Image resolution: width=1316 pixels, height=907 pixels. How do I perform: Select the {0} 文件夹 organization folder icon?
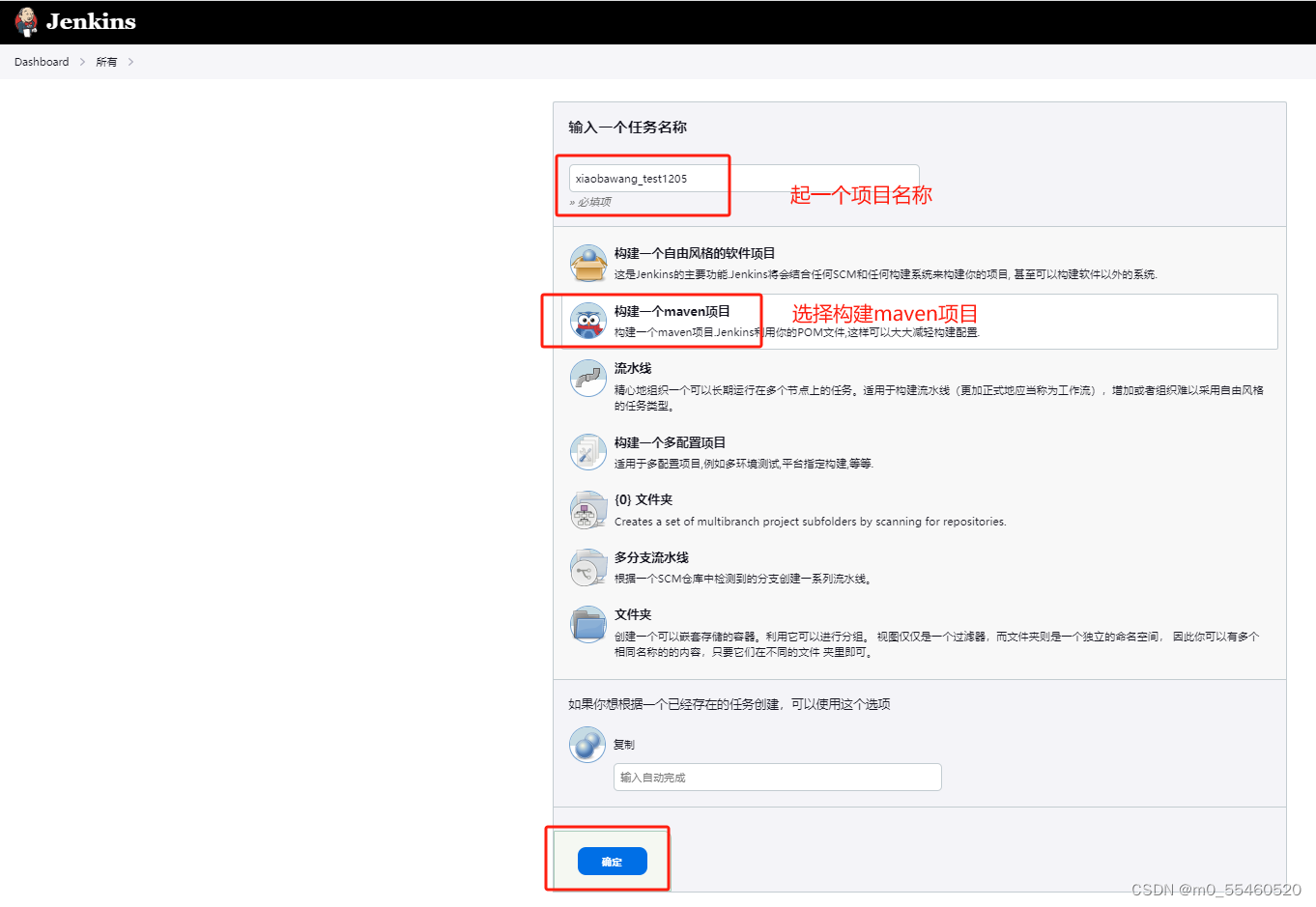588,510
